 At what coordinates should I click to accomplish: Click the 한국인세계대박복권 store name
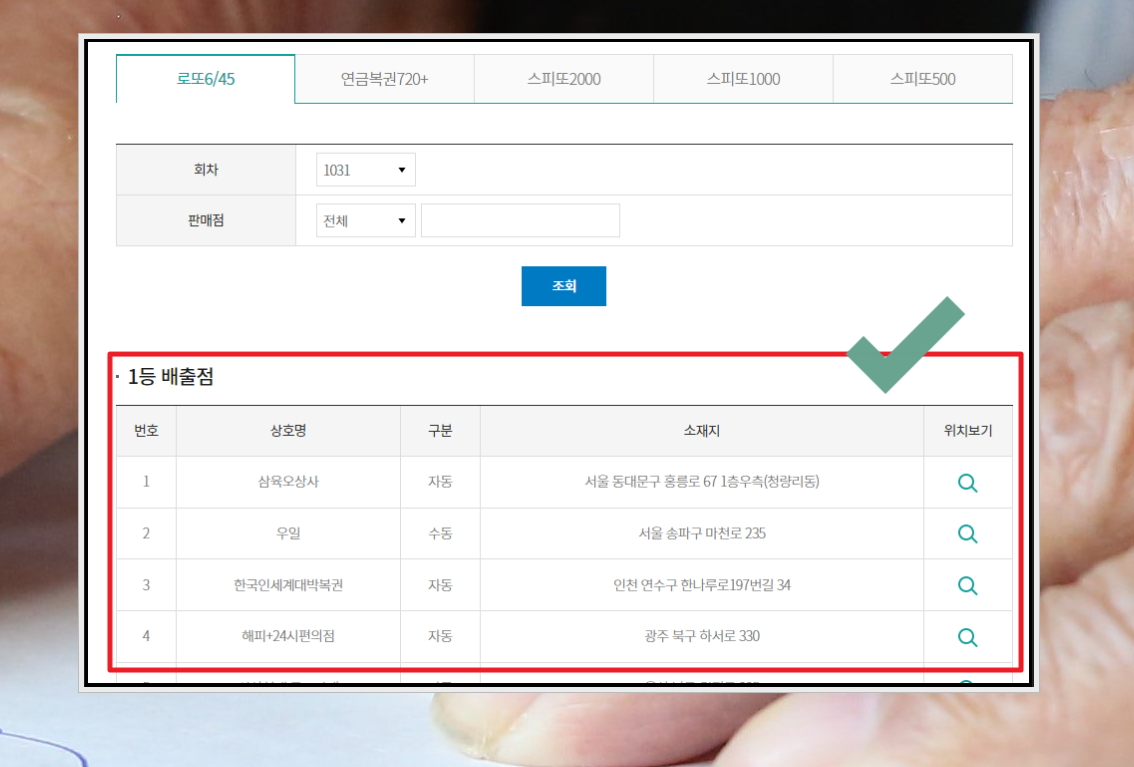tap(288, 585)
